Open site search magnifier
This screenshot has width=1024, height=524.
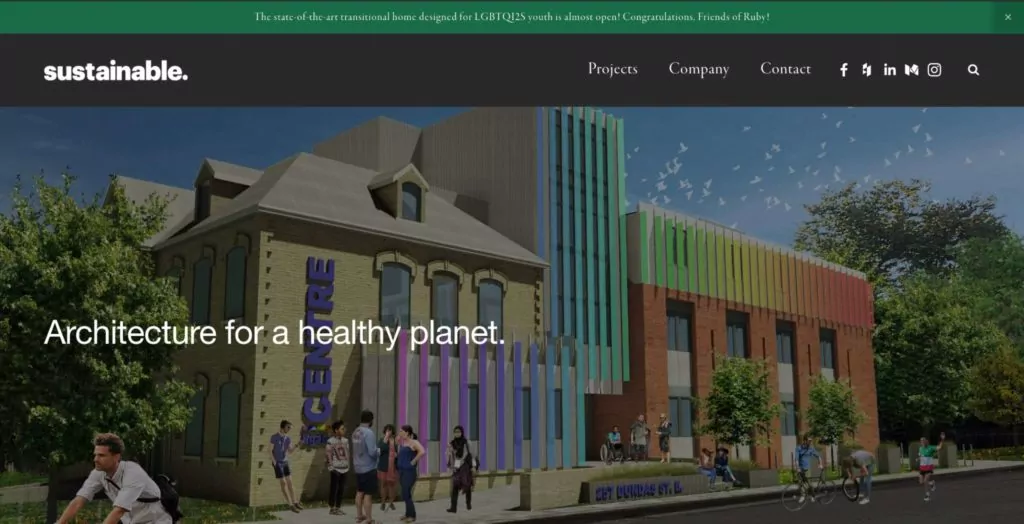click(x=973, y=70)
